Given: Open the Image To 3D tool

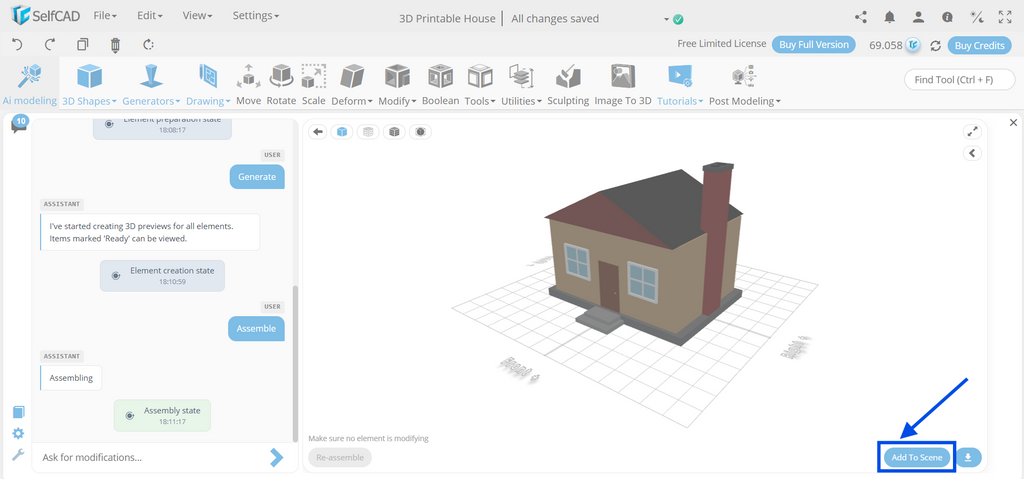Looking at the screenshot, I should pyautogui.click(x=623, y=85).
